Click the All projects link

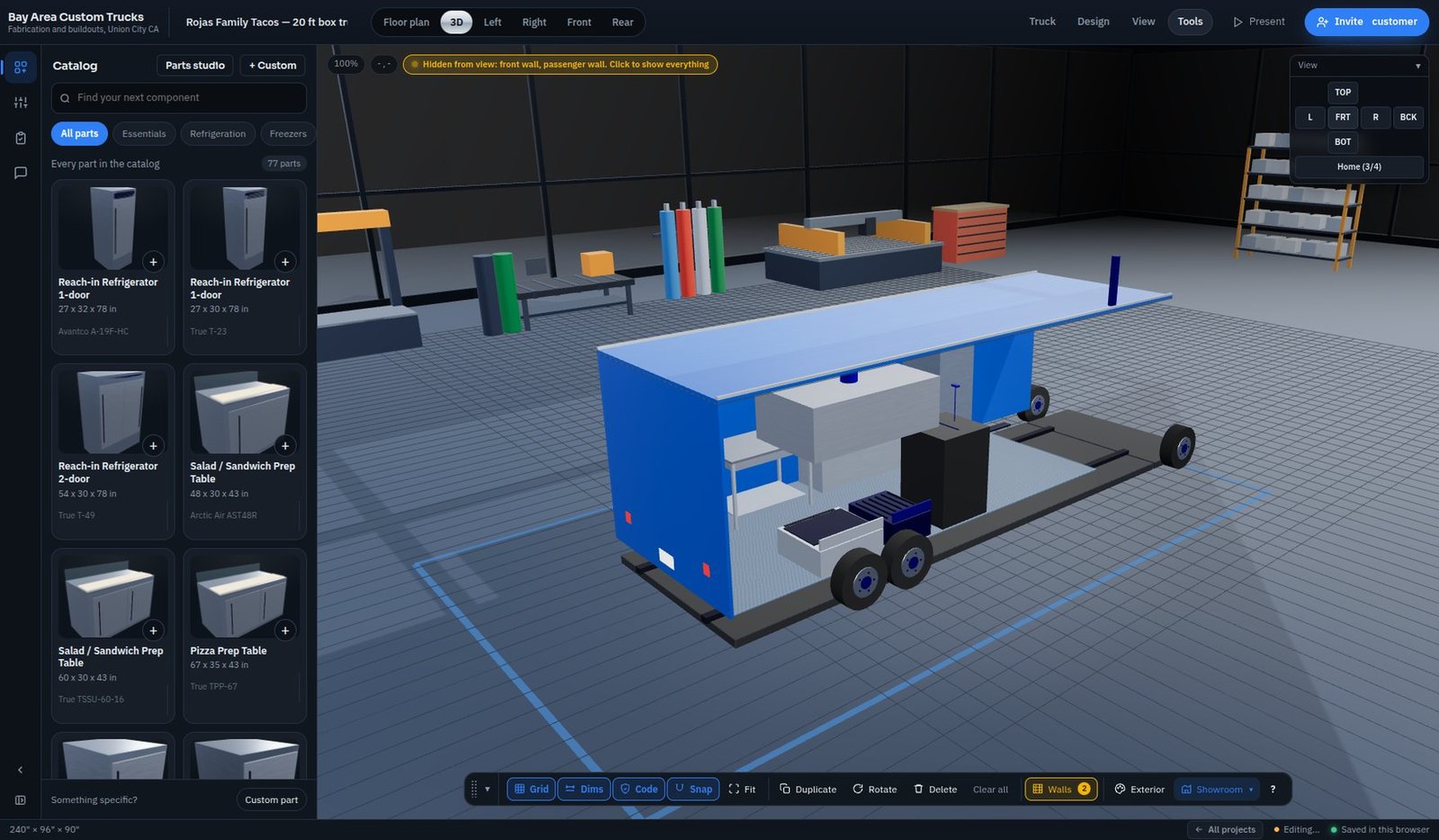(1224, 829)
